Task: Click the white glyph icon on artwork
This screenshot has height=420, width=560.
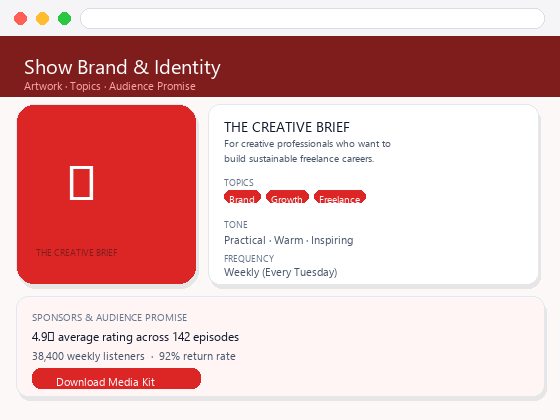Action: pos(81,183)
